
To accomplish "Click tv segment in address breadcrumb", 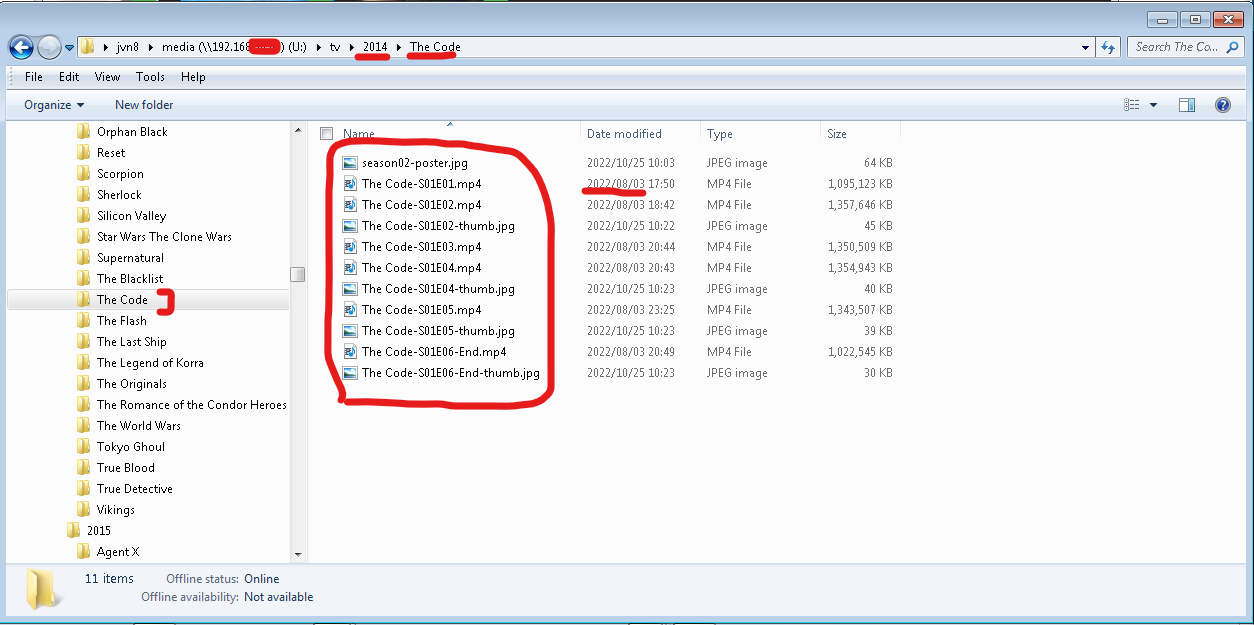I will point(335,47).
